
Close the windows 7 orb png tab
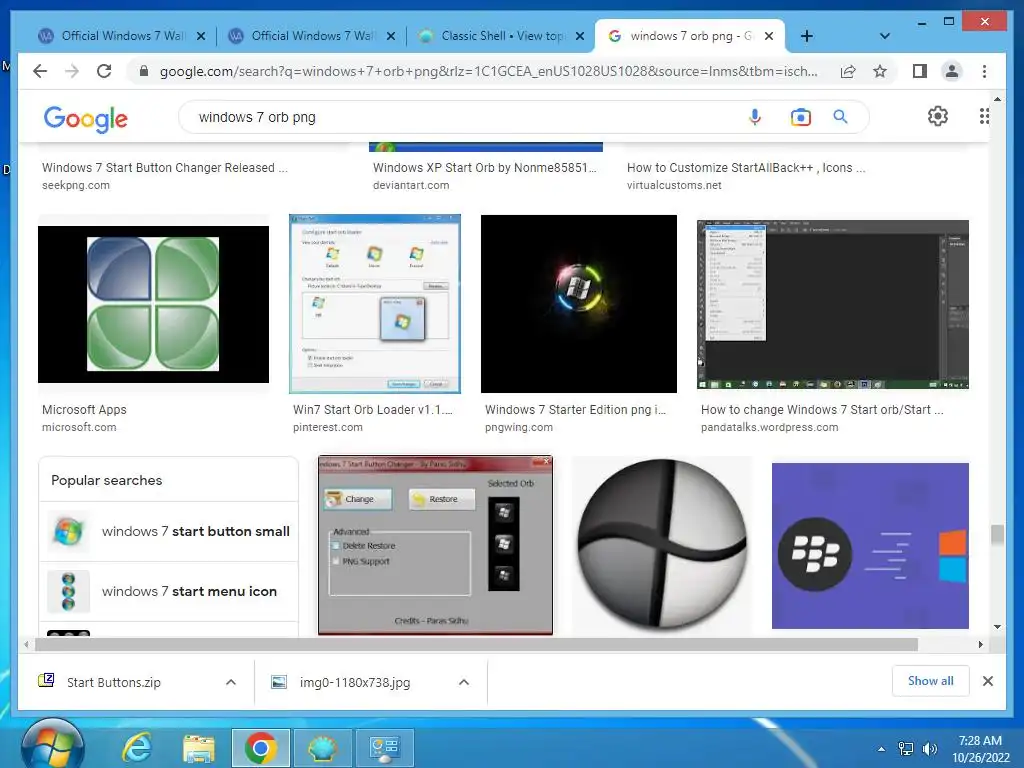[769, 36]
